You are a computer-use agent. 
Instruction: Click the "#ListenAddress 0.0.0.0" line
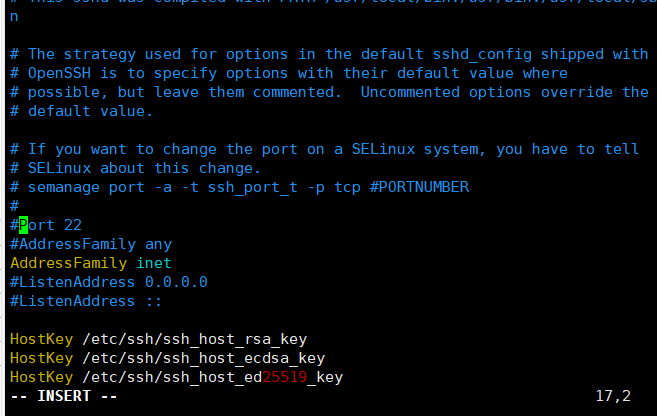(108, 282)
